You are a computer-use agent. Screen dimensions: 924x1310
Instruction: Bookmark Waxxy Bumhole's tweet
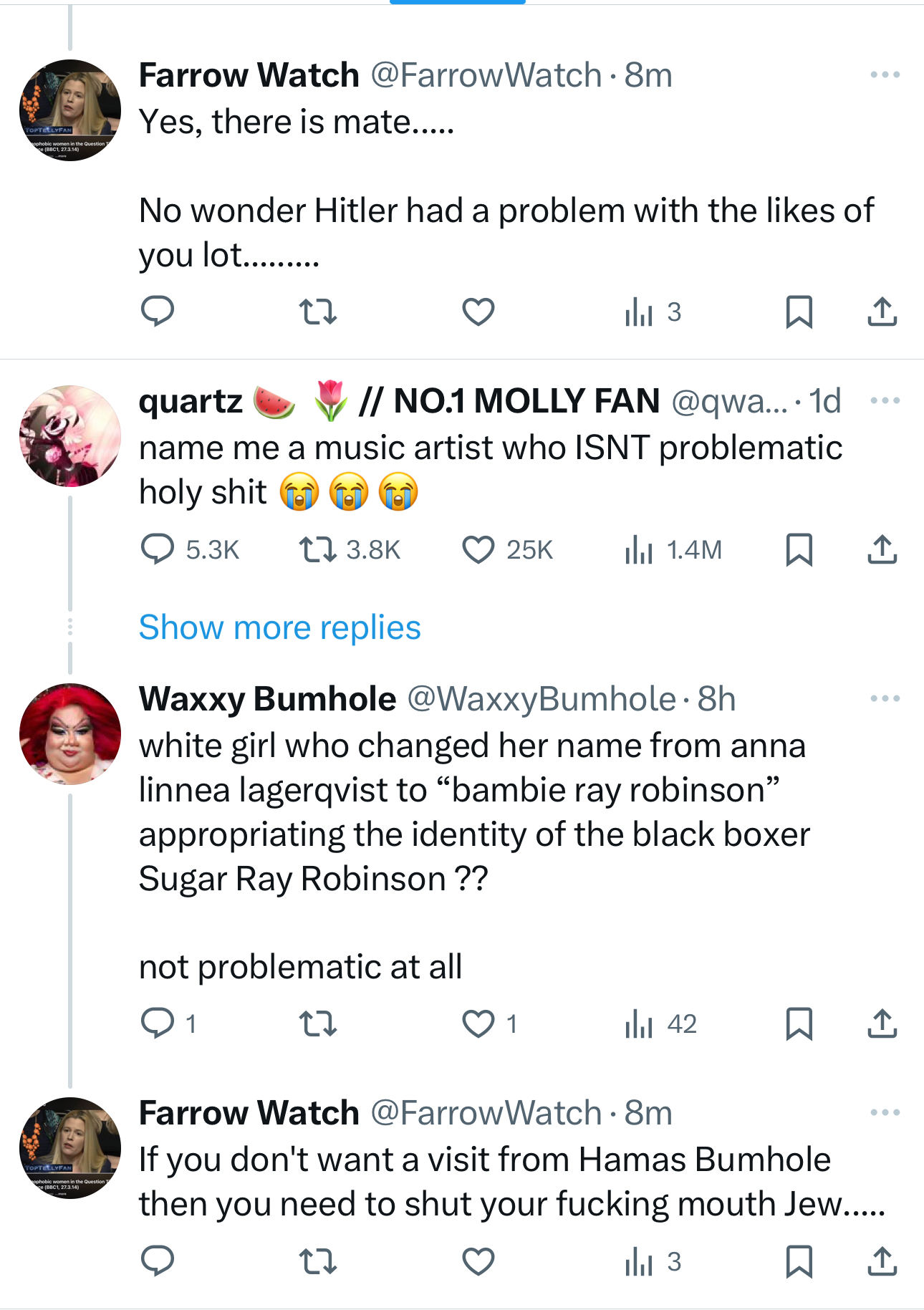(799, 1024)
